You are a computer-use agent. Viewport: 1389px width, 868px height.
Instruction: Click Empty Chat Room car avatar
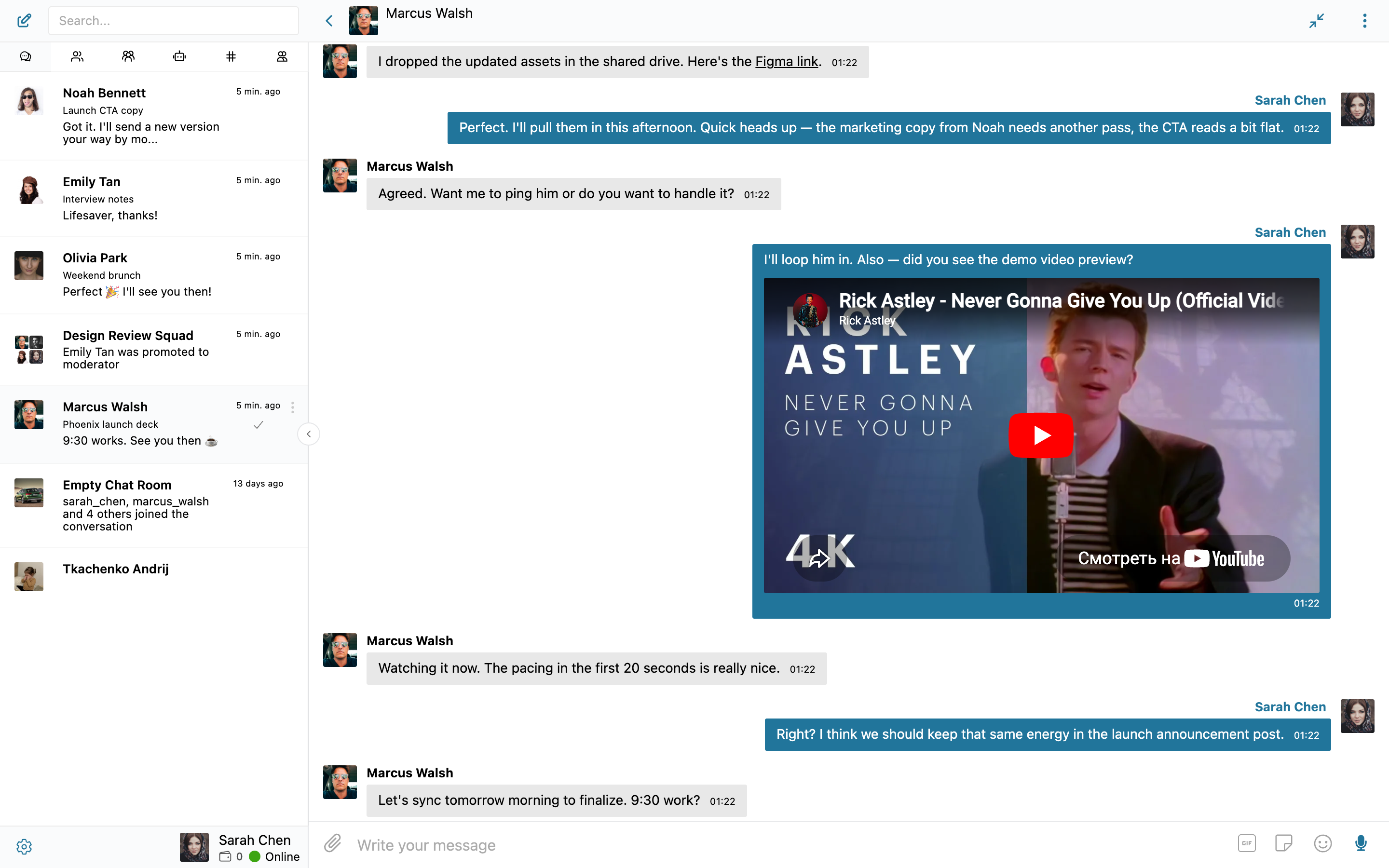point(29,492)
